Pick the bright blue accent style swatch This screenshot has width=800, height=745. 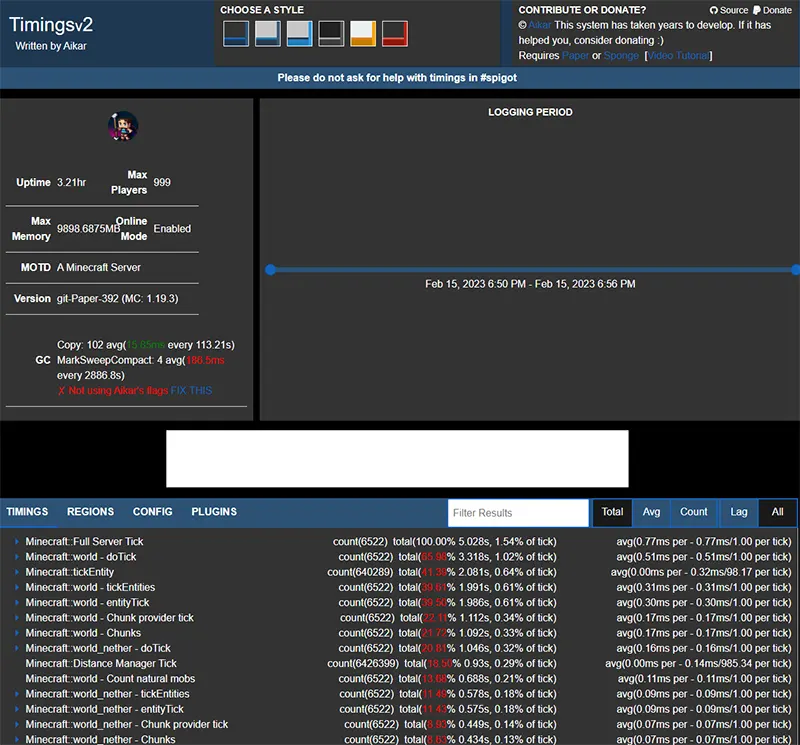tap(299, 34)
